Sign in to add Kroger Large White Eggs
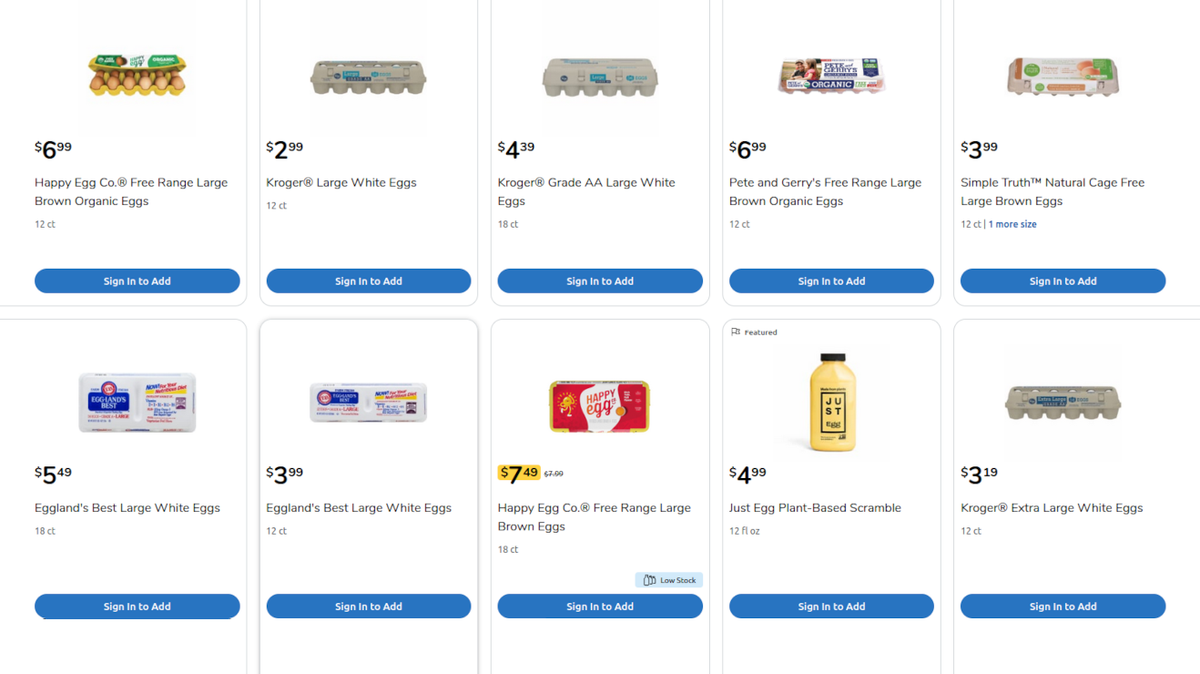The height and width of the screenshot is (674, 1200). pyautogui.click(x=368, y=281)
